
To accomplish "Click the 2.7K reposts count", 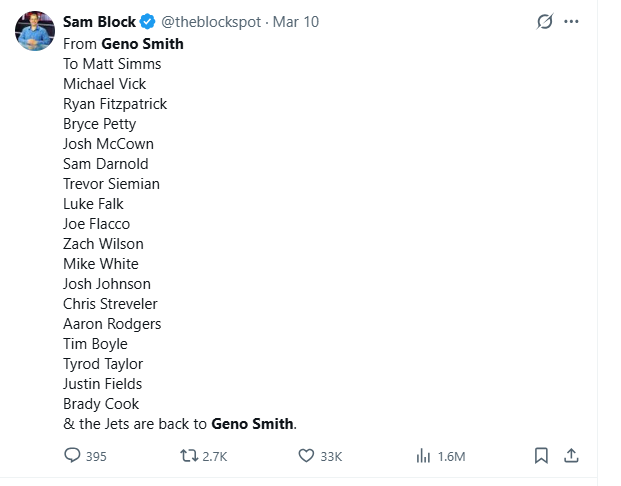I will pos(215,456).
